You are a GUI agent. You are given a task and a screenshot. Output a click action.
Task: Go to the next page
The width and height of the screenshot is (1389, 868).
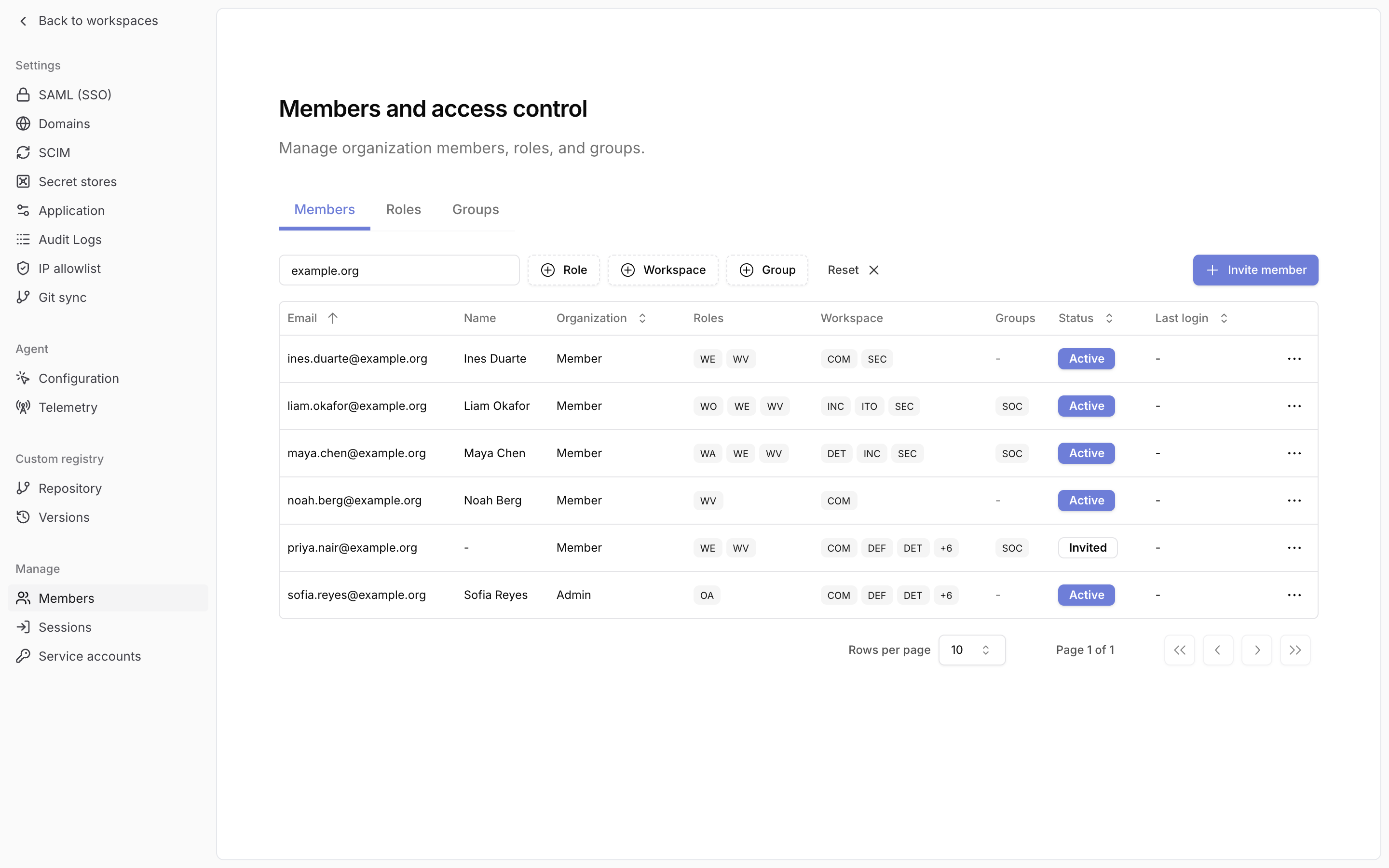[1256, 650]
